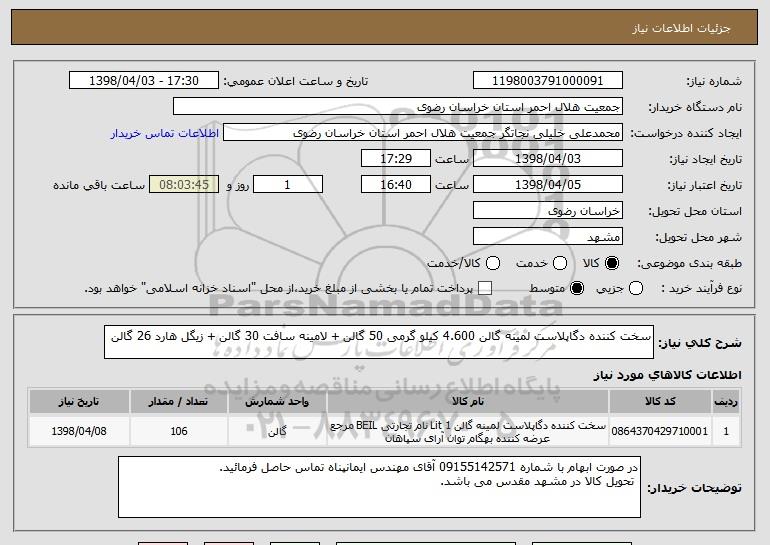770x545 pixels.
Task: Select the جزیی purchase type radio
Action: pos(635,288)
